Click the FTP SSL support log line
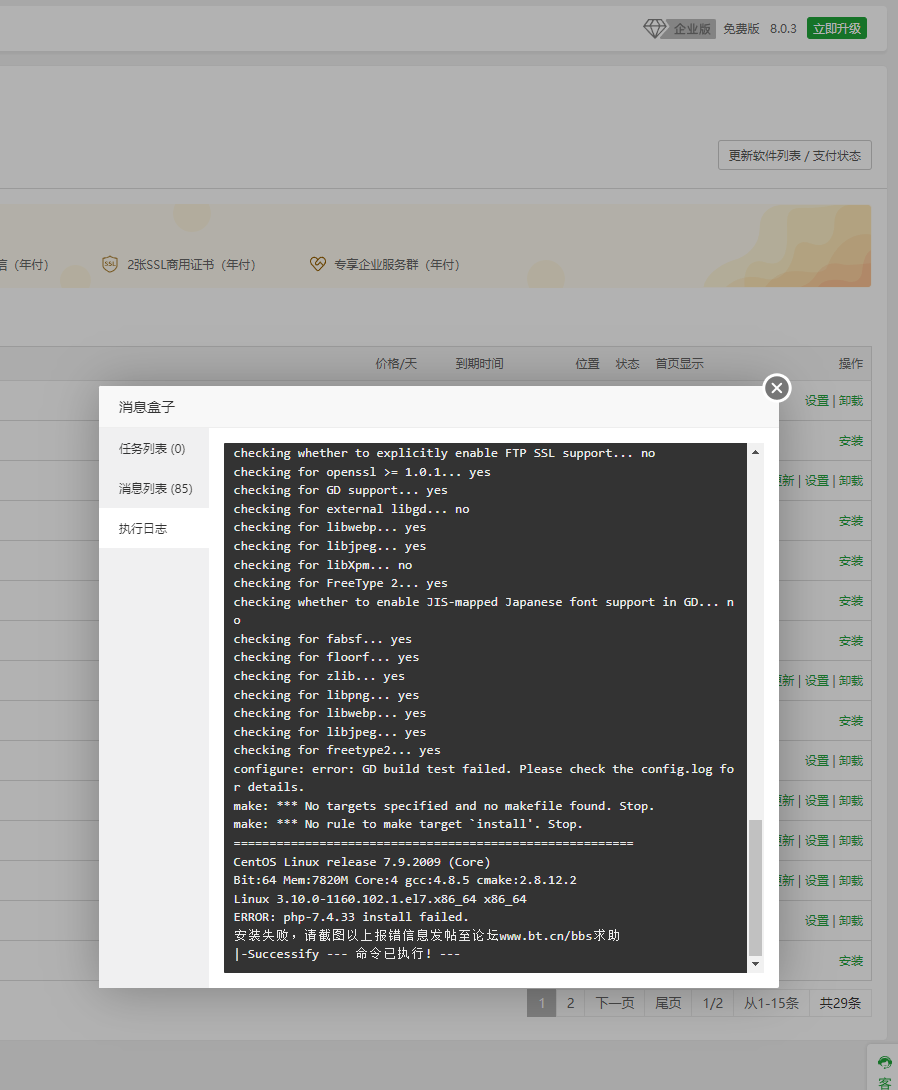The height and width of the screenshot is (1090, 898). [x=444, y=453]
